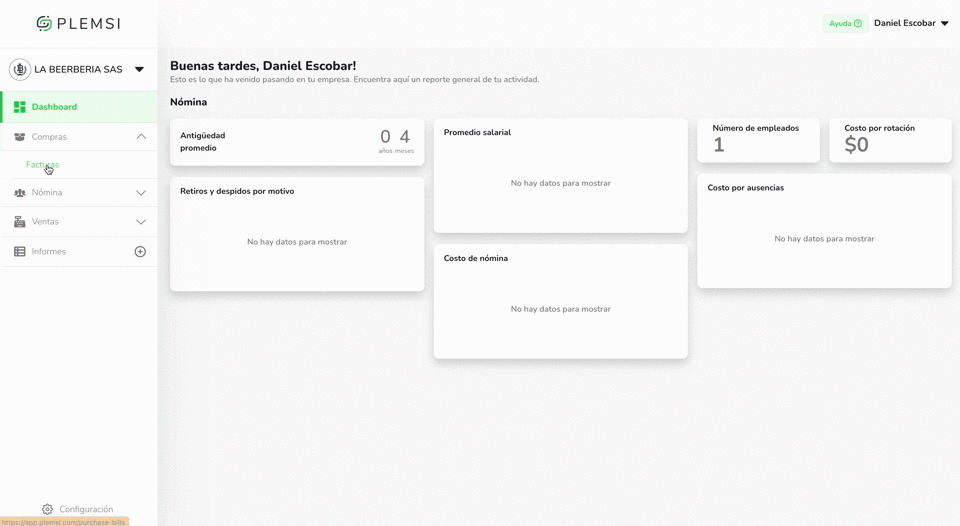Go to the Dashboard menu item
Image resolution: width=960 pixels, height=526 pixels.
tap(79, 107)
